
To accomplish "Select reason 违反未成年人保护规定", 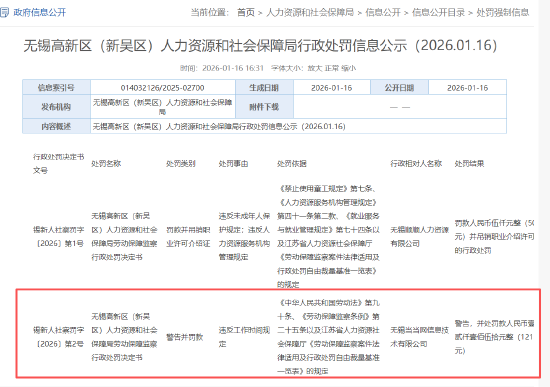I will click(x=244, y=223).
